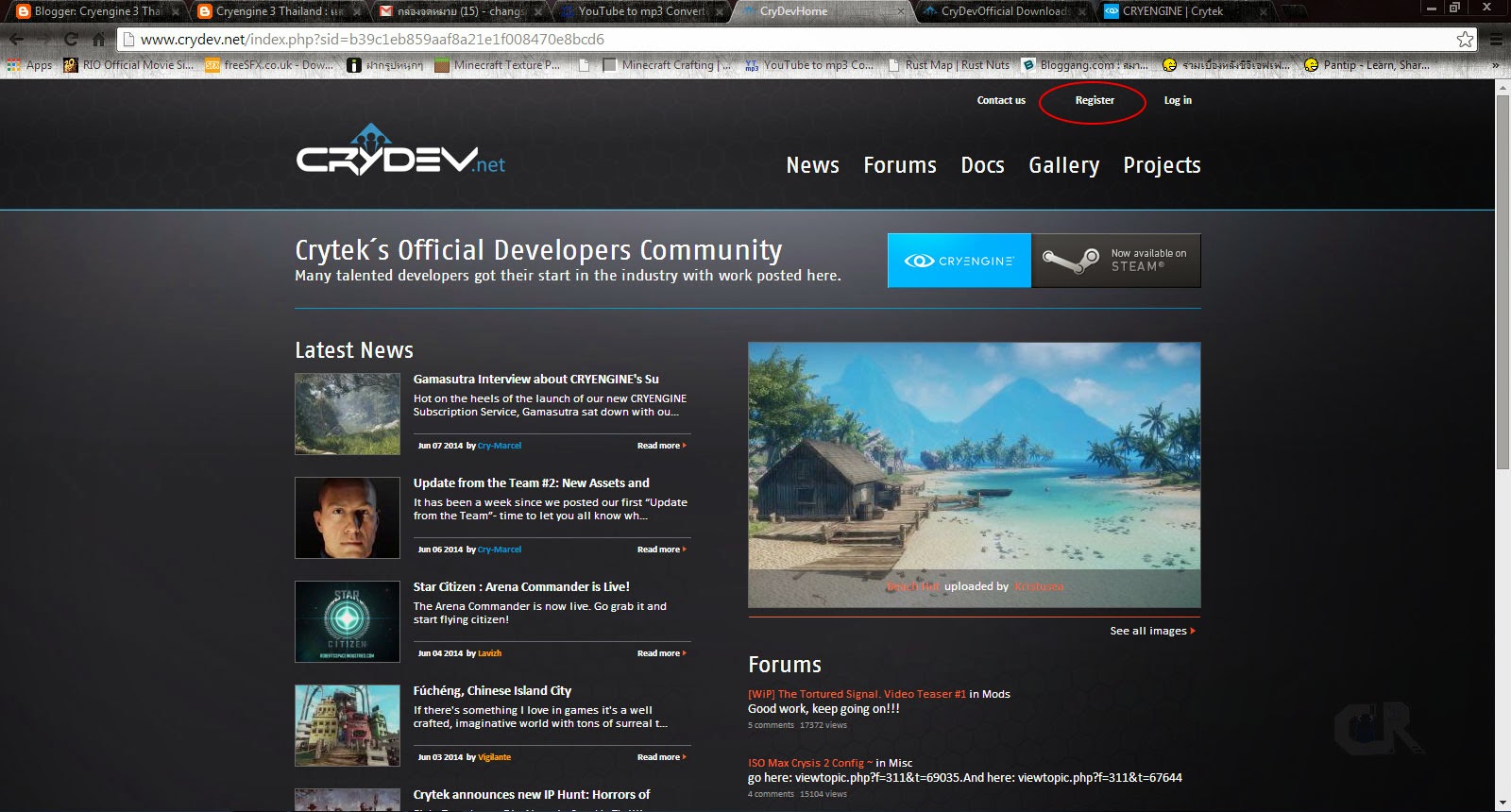Click the page scrollbar down arrow
1511x812 pixels.
pyautogui.click(x=1503, y=804)
